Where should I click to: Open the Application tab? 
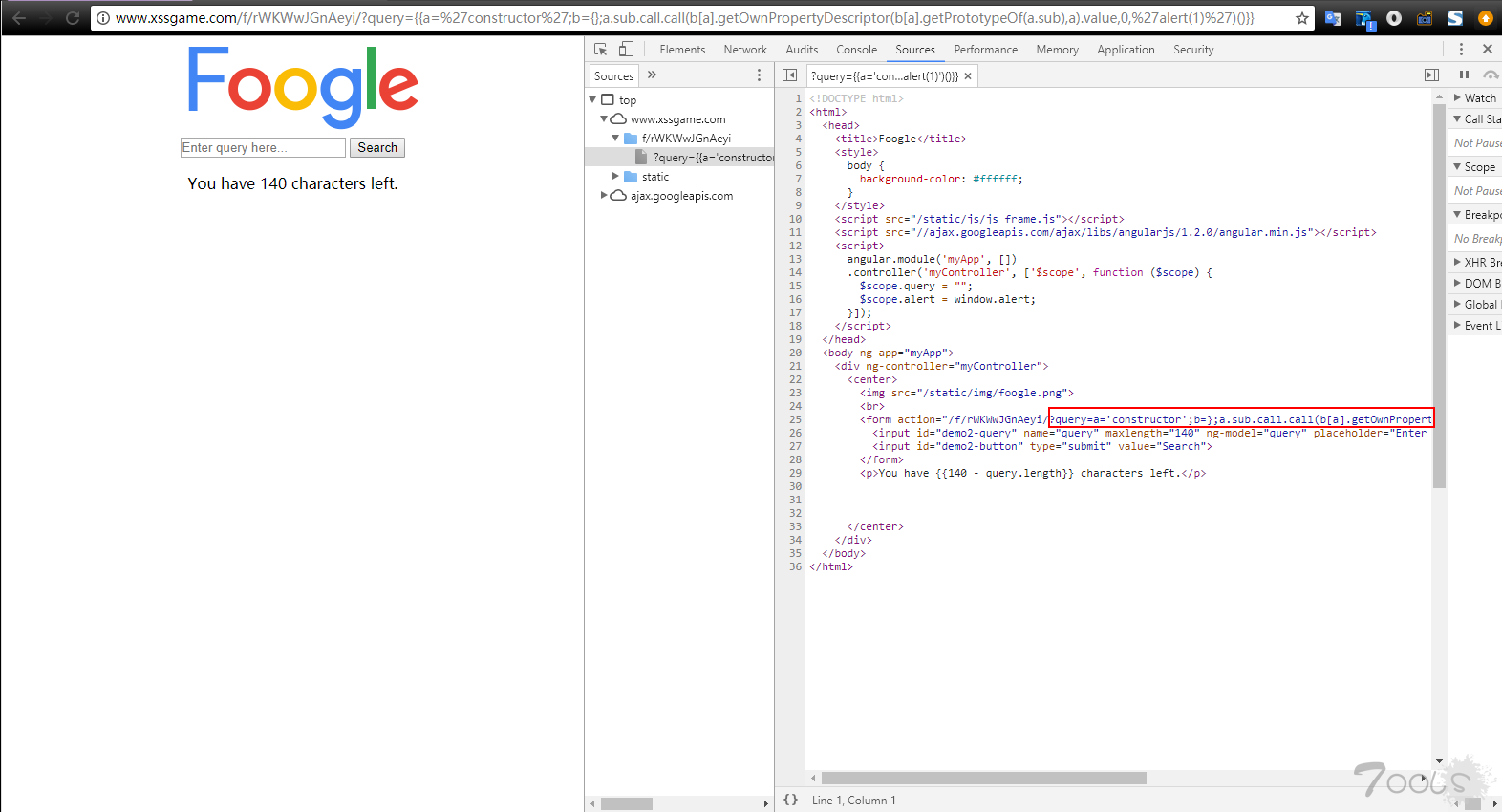pos(1126,50)
